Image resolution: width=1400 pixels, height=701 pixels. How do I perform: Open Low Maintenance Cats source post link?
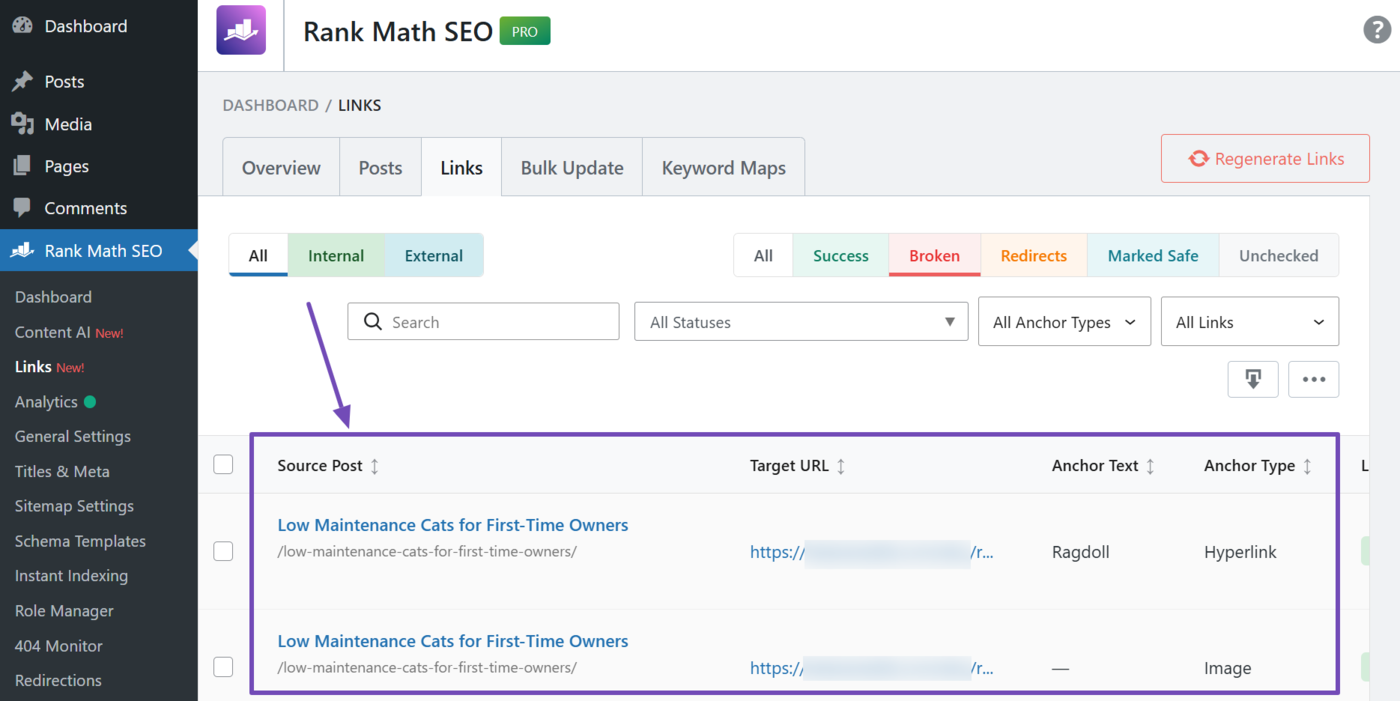pos(452,524)
